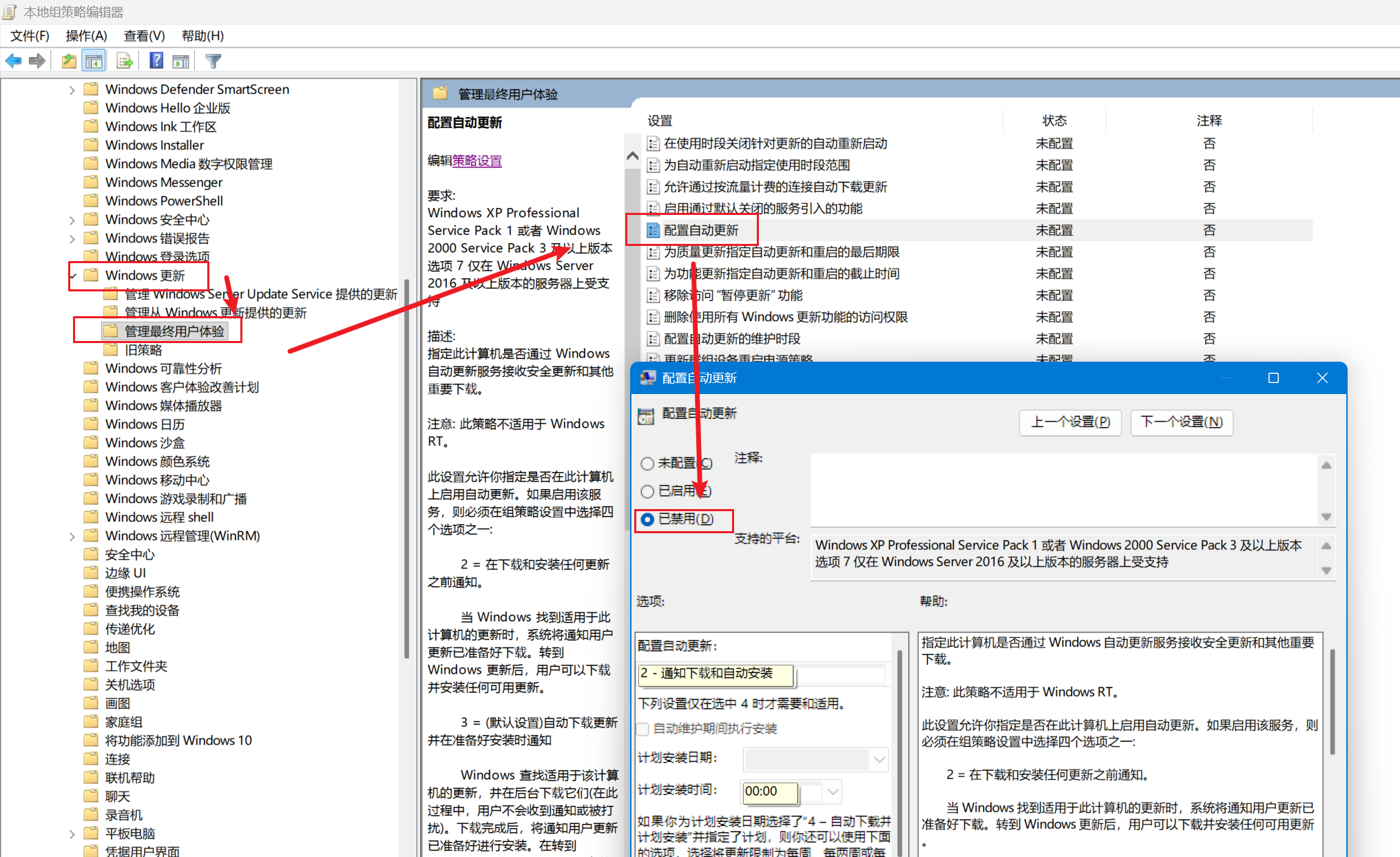The image size is (1400, 857).
Task: Click the gray Forward arrow toolbar icon
Action: [37, 61]
